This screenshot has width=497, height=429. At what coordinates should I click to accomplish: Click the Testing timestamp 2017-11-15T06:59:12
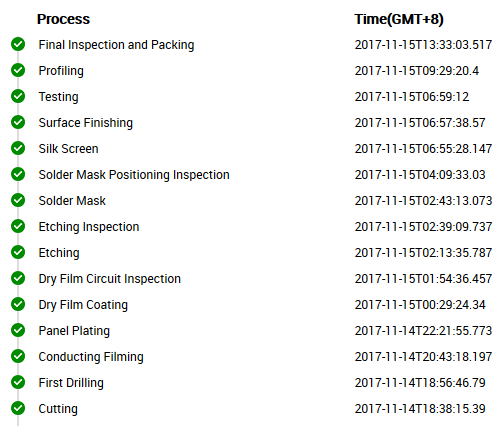coord(412,97)
